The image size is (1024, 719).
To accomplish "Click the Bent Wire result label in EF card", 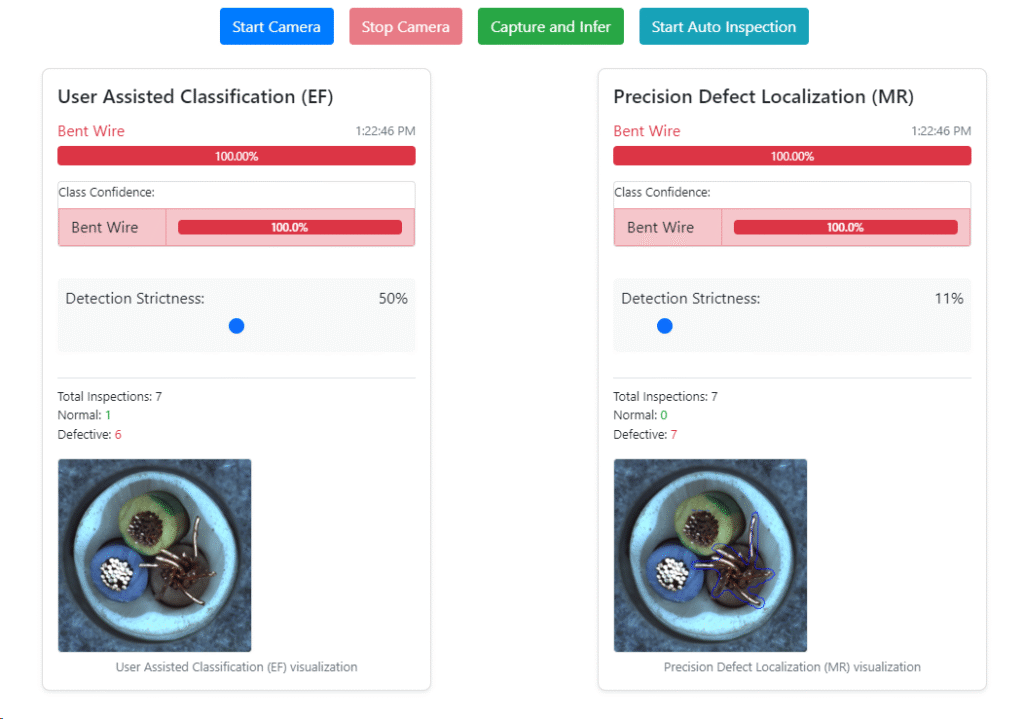I will click(x=91, y=131).
